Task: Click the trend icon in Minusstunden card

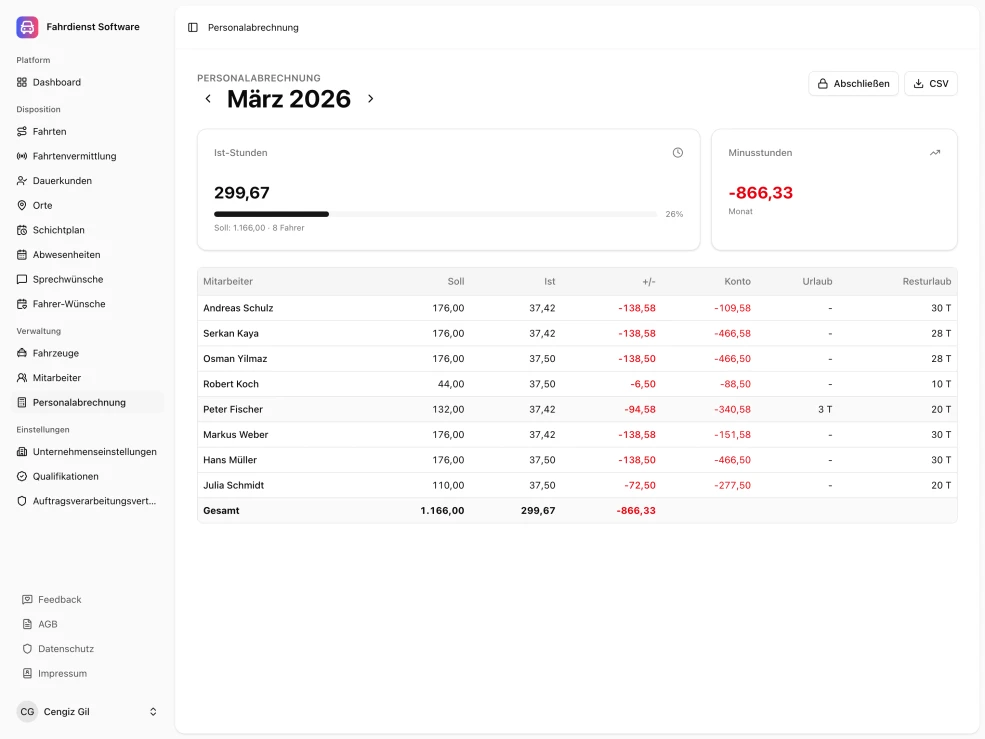Action: [x=935, y=153]
